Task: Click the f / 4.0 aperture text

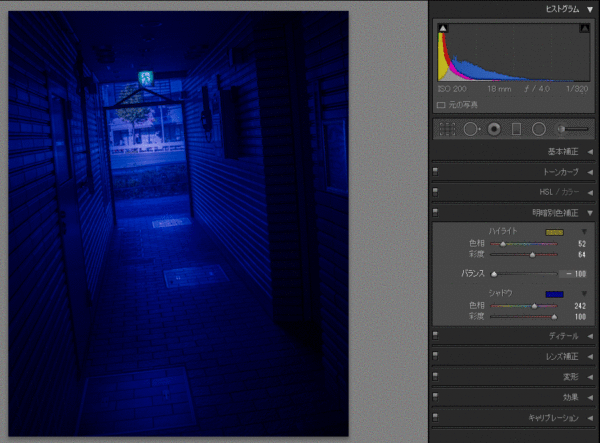Action: [x=537, y=89]
